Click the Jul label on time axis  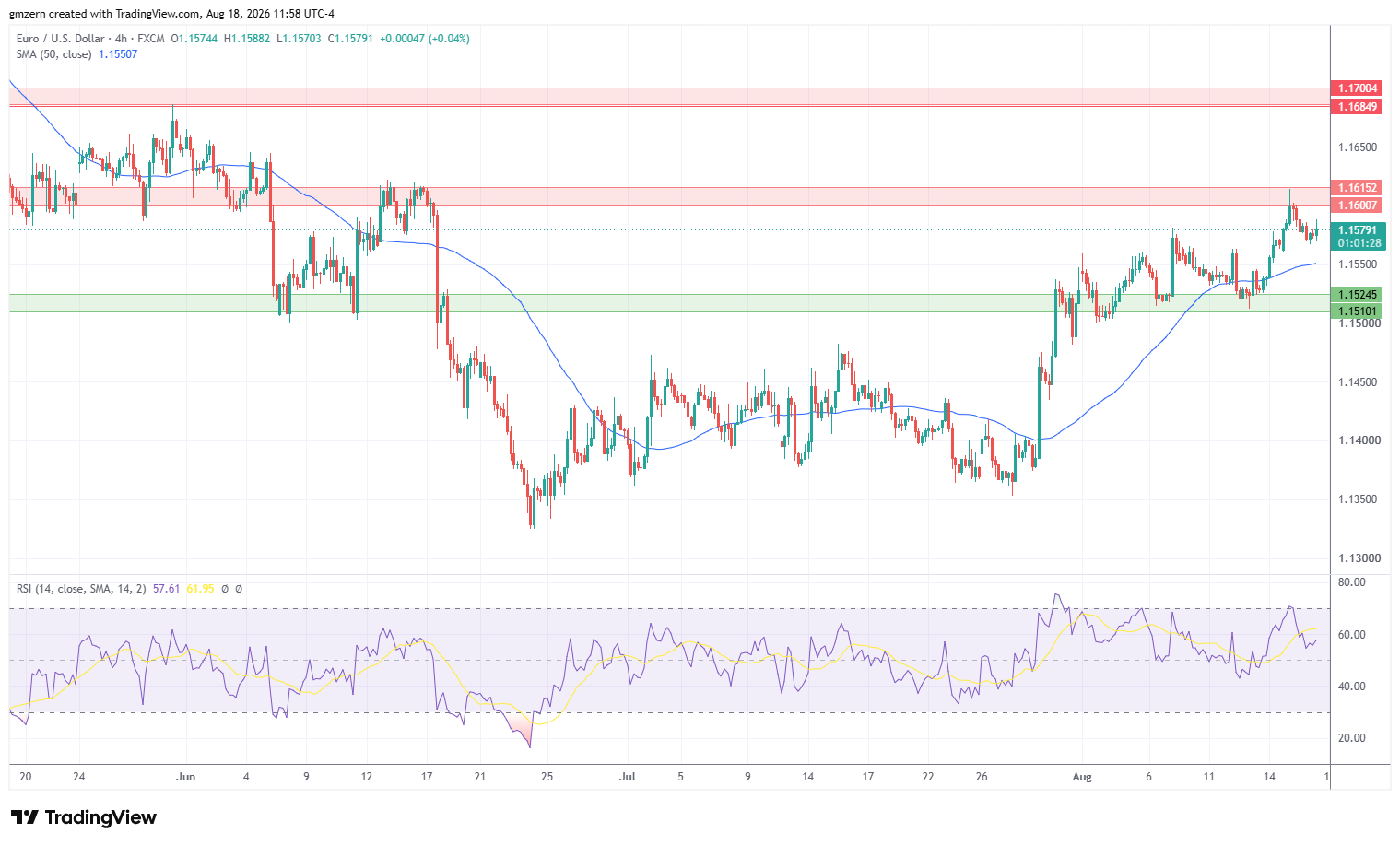[x=628, y=777]
